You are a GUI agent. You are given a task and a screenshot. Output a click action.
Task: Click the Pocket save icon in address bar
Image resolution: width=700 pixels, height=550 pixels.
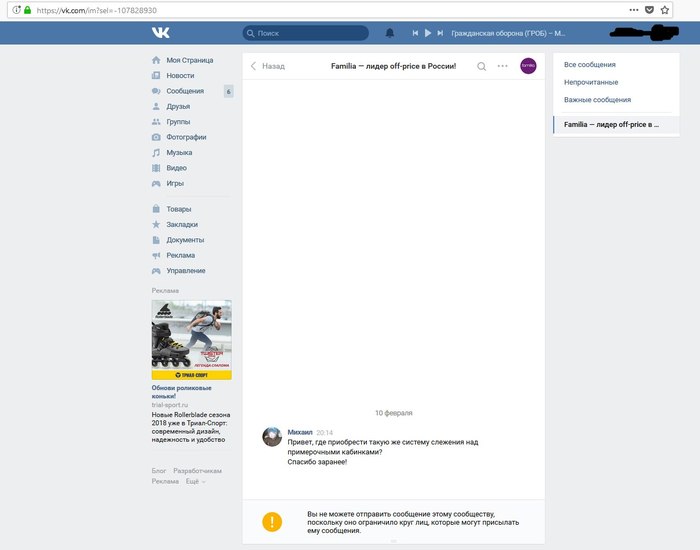pyautogui.click(x=649, y=9)
